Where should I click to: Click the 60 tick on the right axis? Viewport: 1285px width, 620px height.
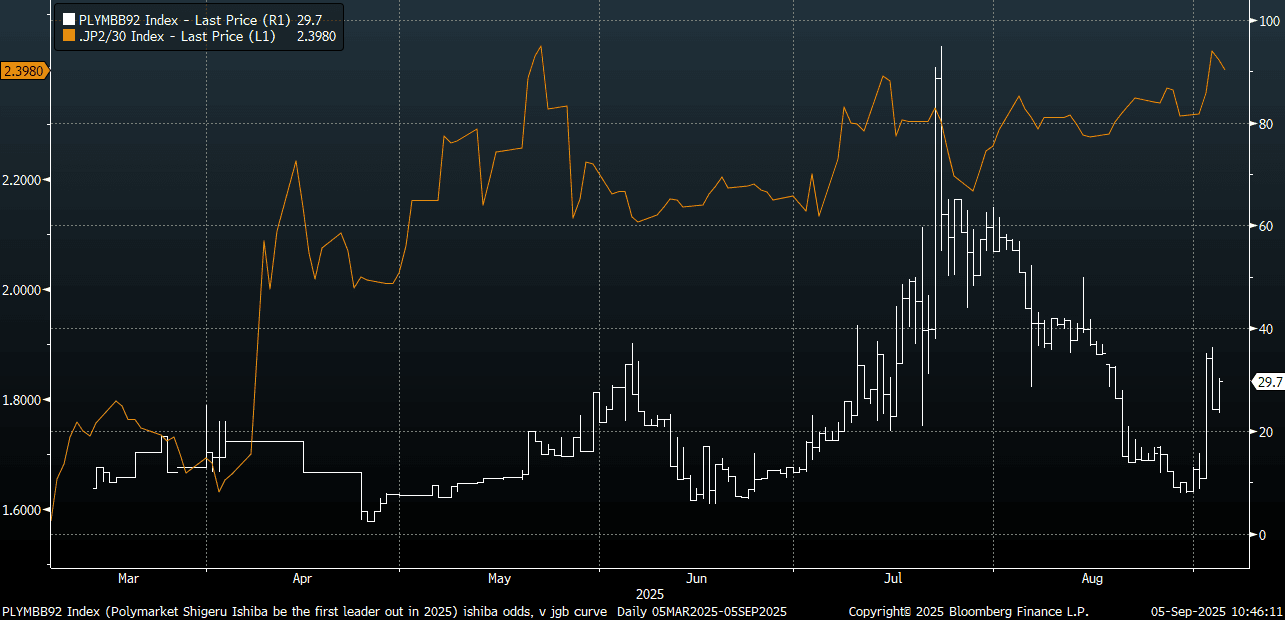1263,226
